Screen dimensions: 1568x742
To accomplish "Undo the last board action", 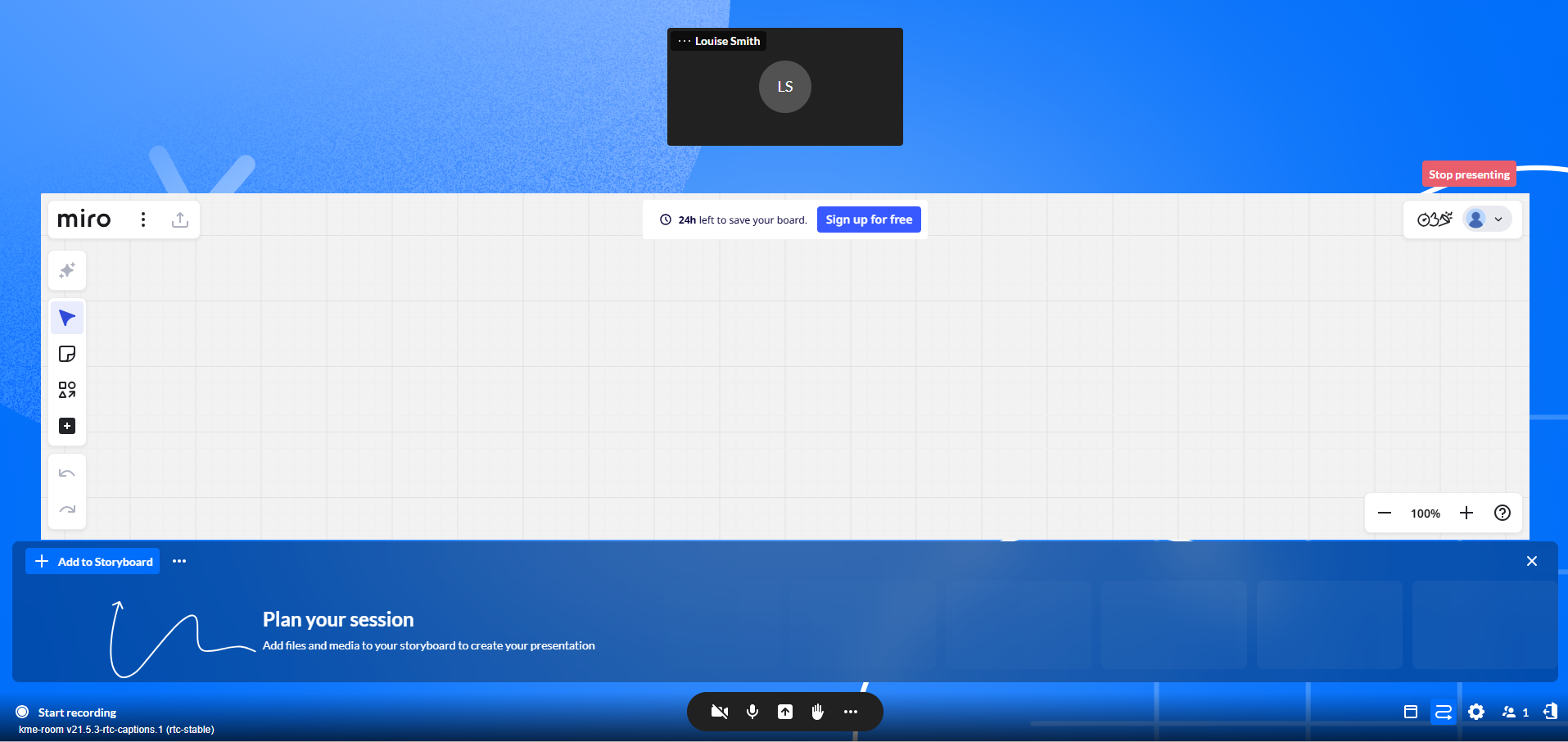I will point(67,473).
